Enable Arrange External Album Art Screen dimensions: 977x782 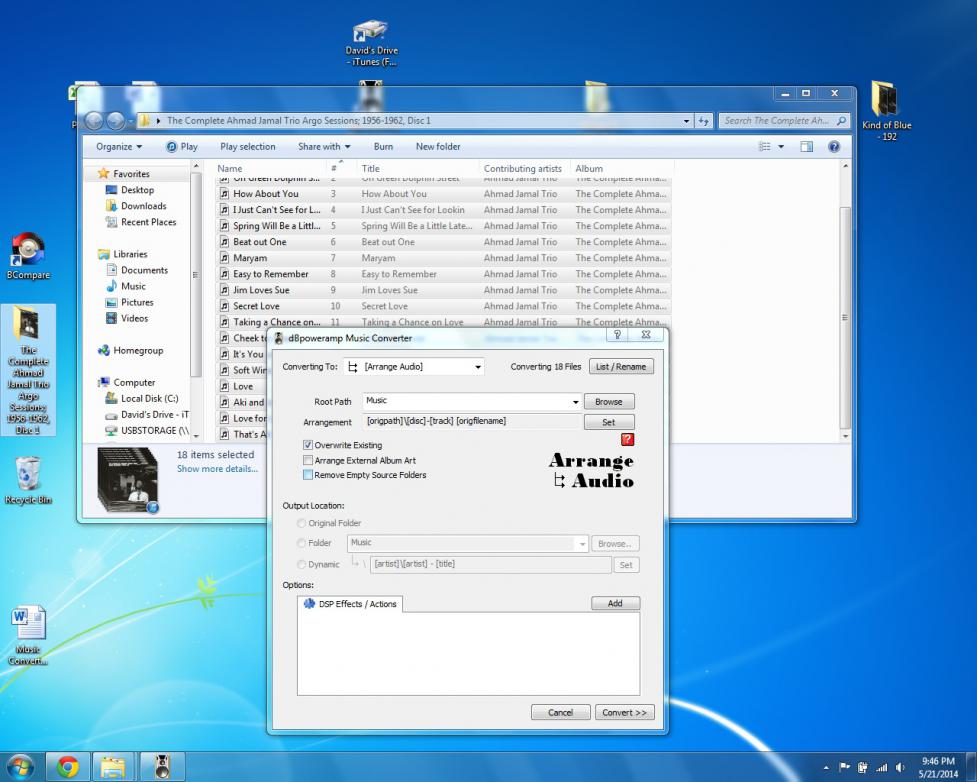tap(308, 460)
